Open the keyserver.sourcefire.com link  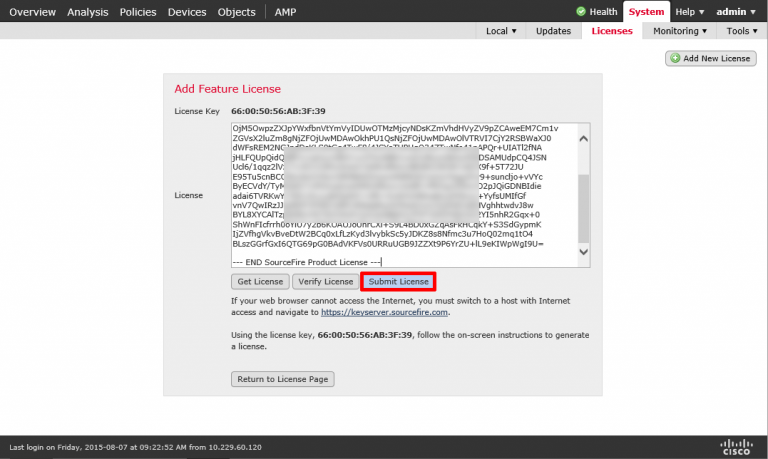click(x=384, y=312)
